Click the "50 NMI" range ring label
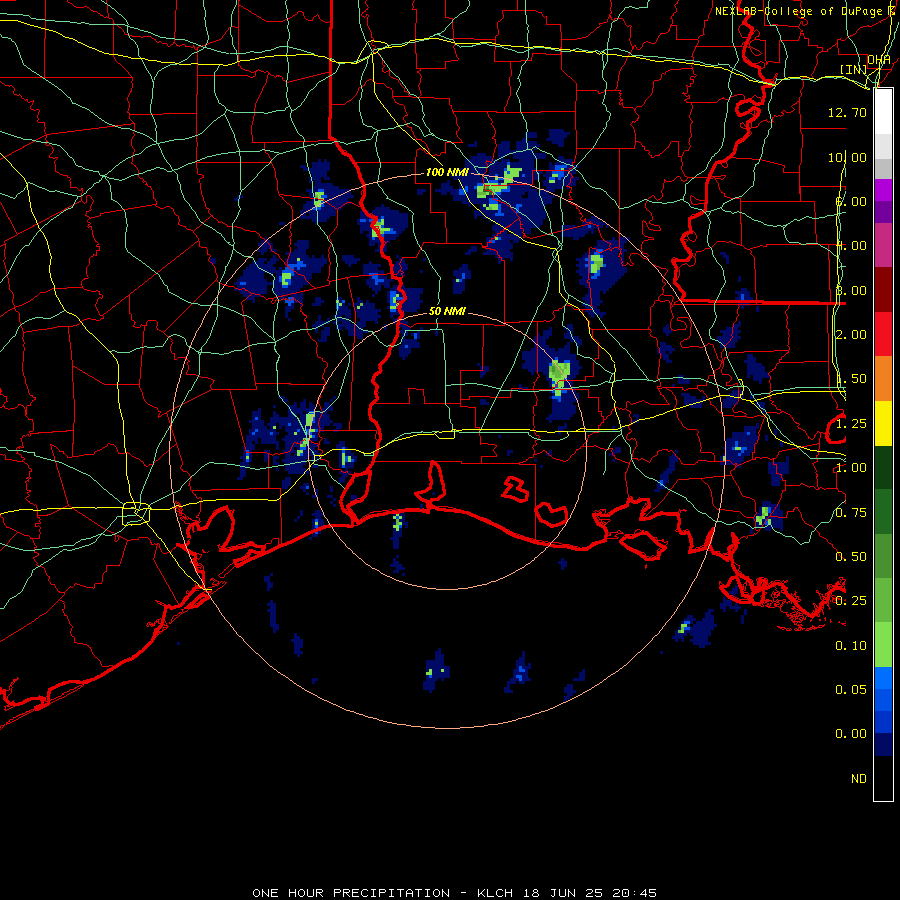This screenshot has height=900, width=900. (x=447, y=311)
